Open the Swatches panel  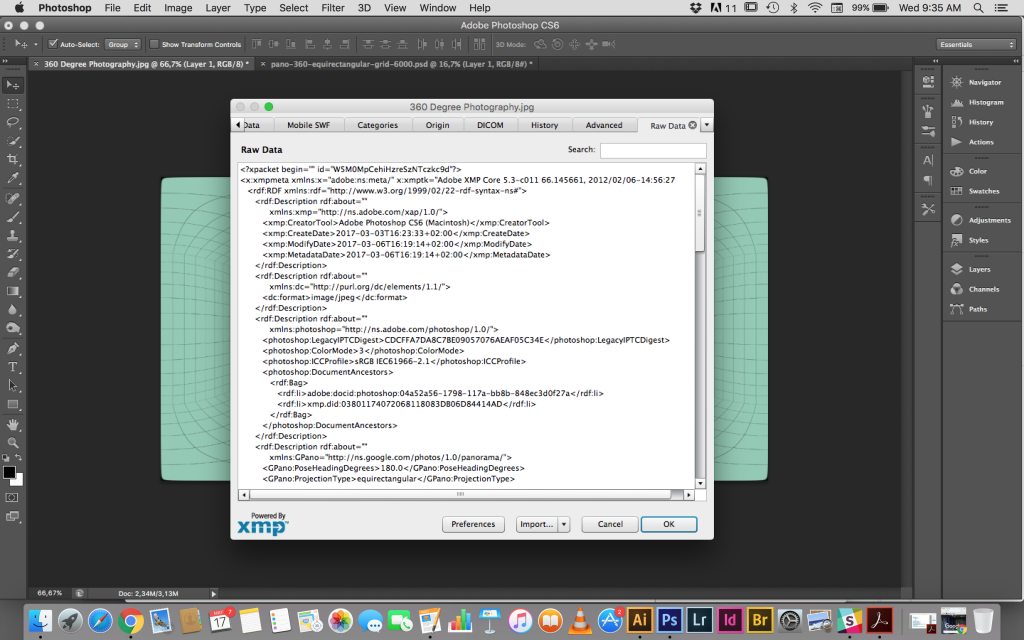tap(983, 191)
